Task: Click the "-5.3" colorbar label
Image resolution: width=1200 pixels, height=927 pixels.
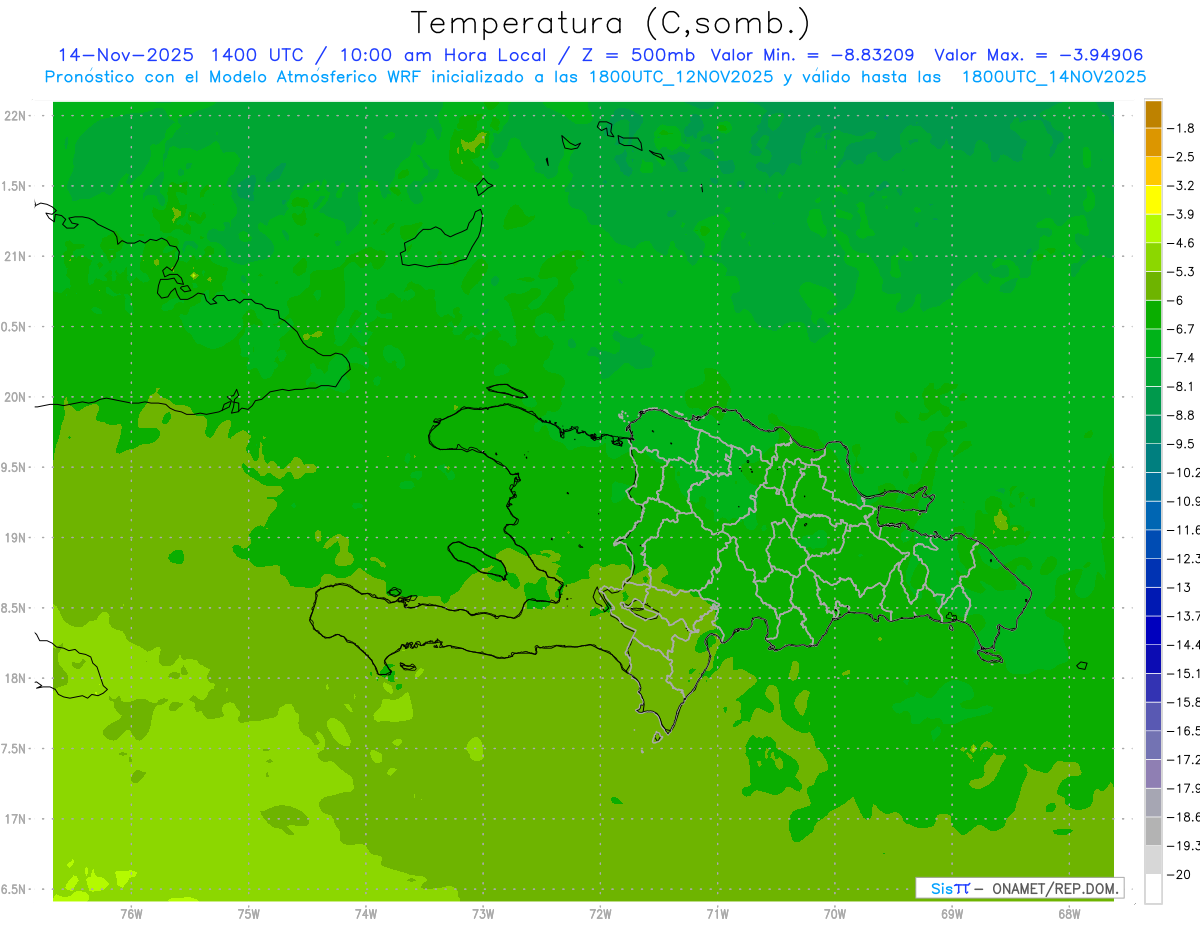Action: click(x=1182, y=272)
